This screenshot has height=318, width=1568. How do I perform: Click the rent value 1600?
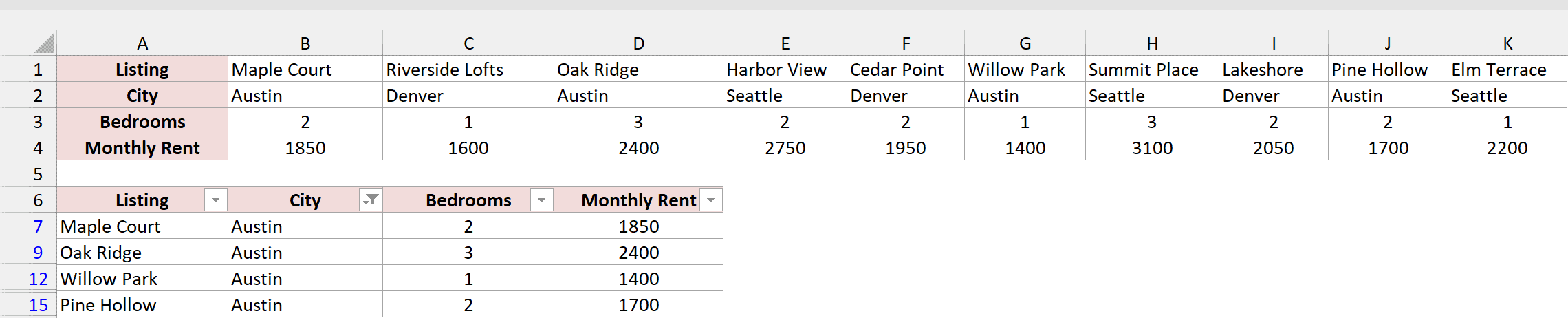click(x=468, y=147)
